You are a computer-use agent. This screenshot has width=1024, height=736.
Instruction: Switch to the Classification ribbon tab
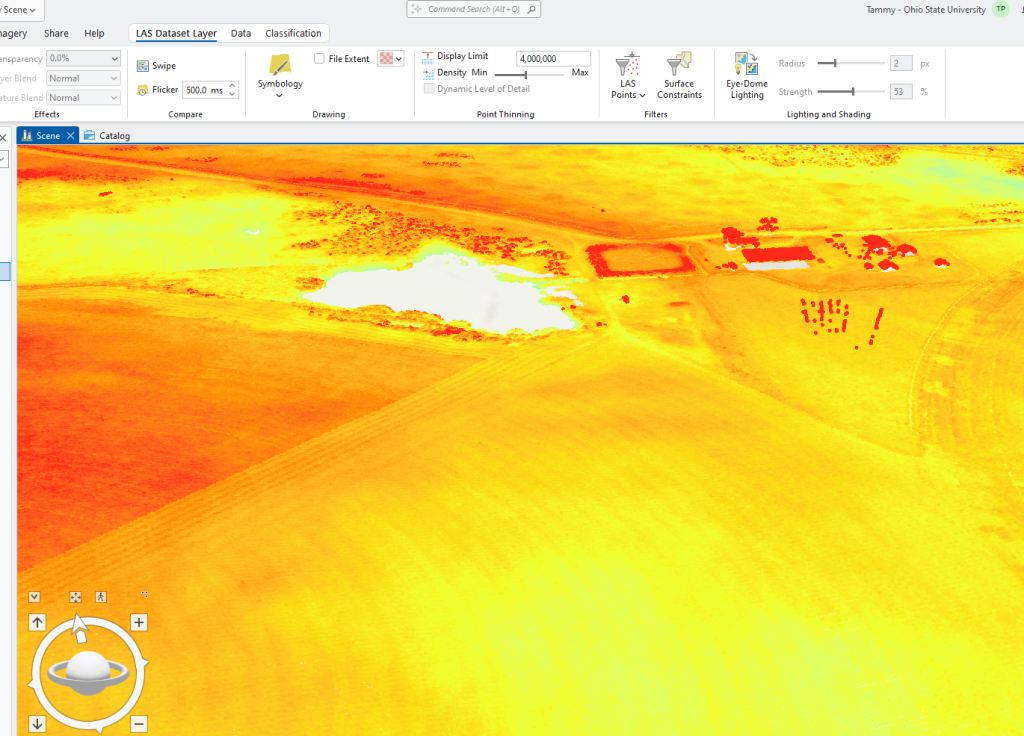pos(291,32)
